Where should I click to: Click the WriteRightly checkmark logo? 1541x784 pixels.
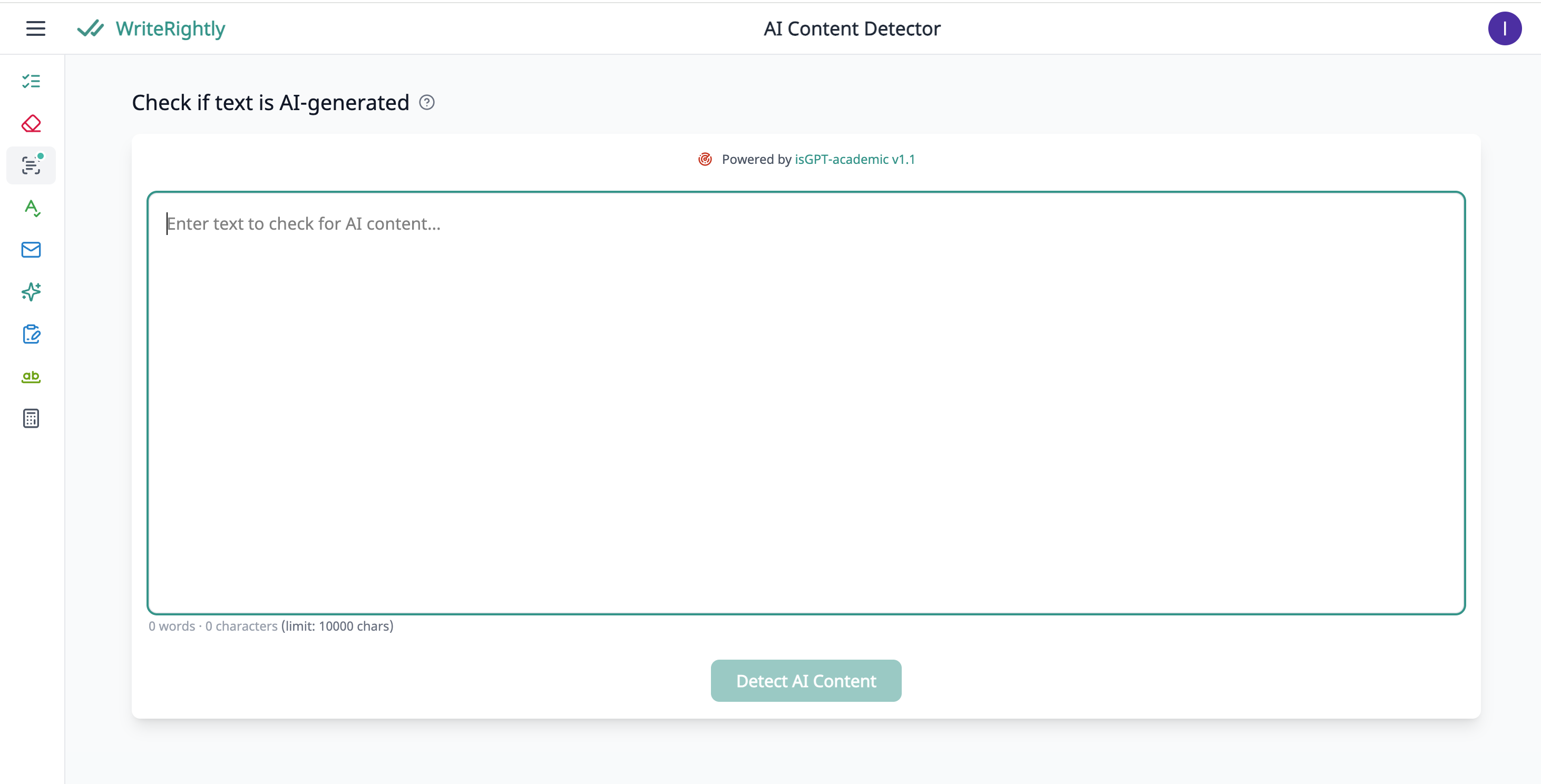click(90, 28)
